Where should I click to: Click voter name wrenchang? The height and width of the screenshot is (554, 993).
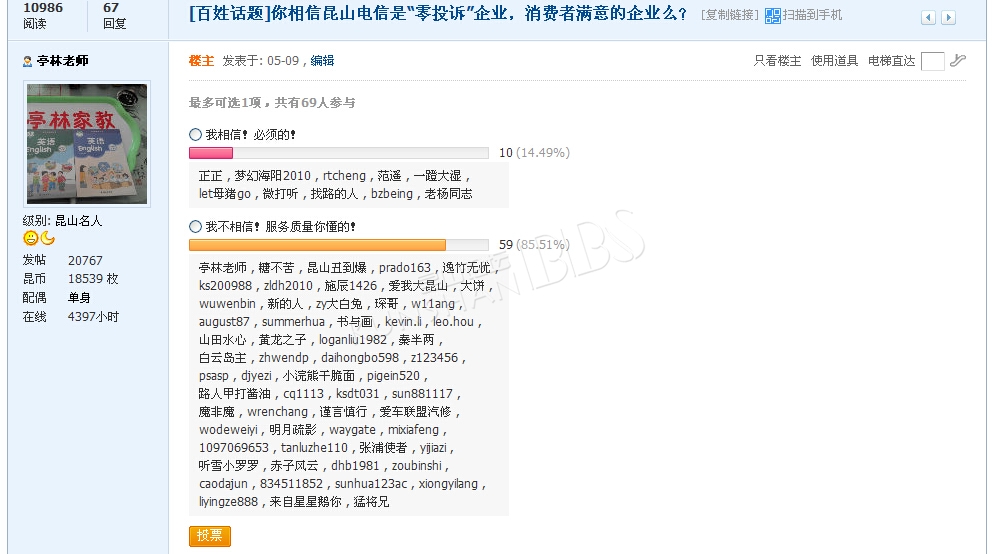277,412
